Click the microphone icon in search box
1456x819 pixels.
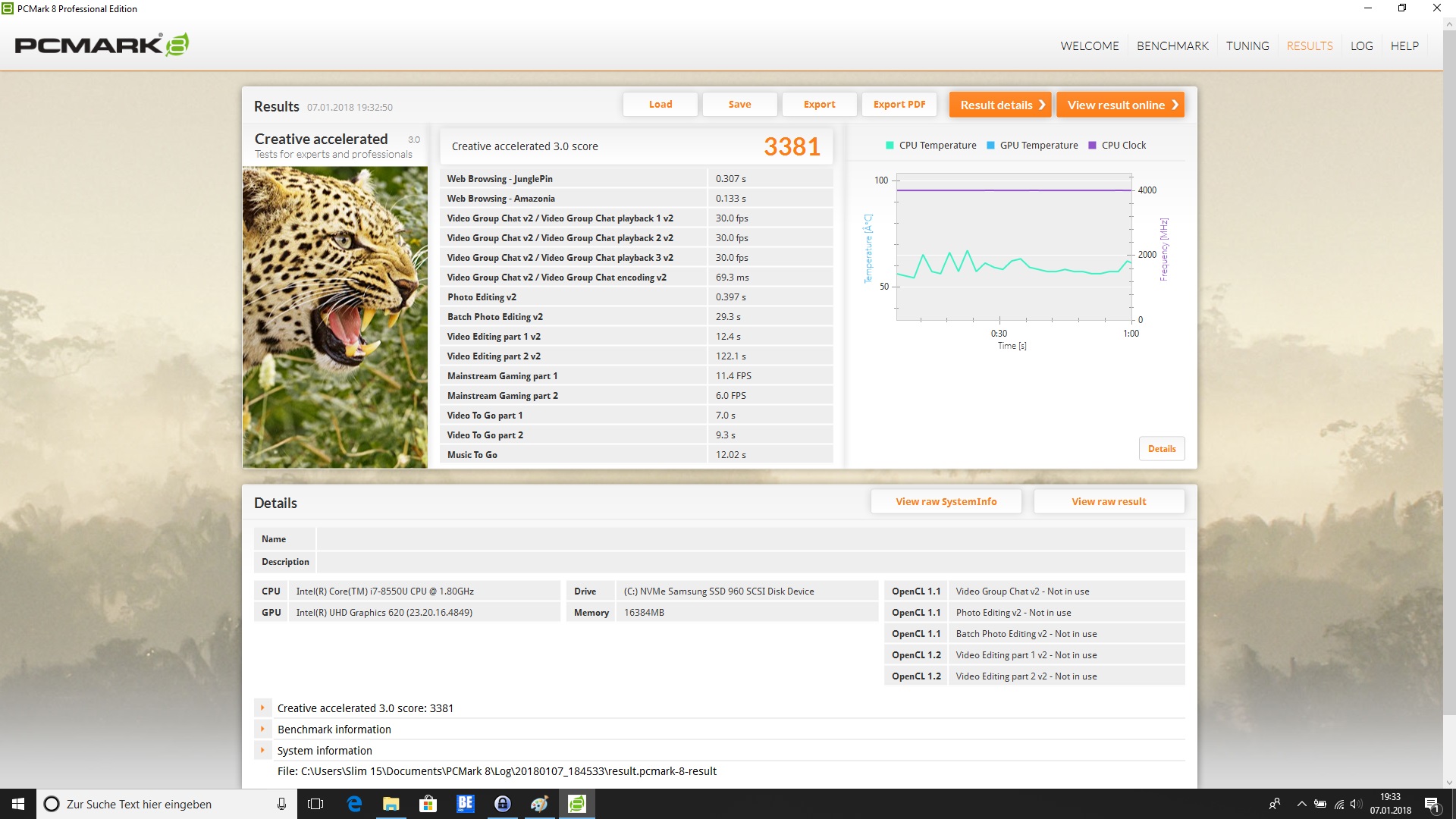click(281, 804)
